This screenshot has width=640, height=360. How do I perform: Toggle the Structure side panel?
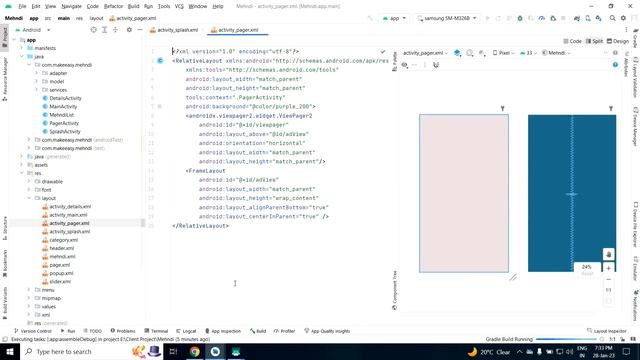4,228
